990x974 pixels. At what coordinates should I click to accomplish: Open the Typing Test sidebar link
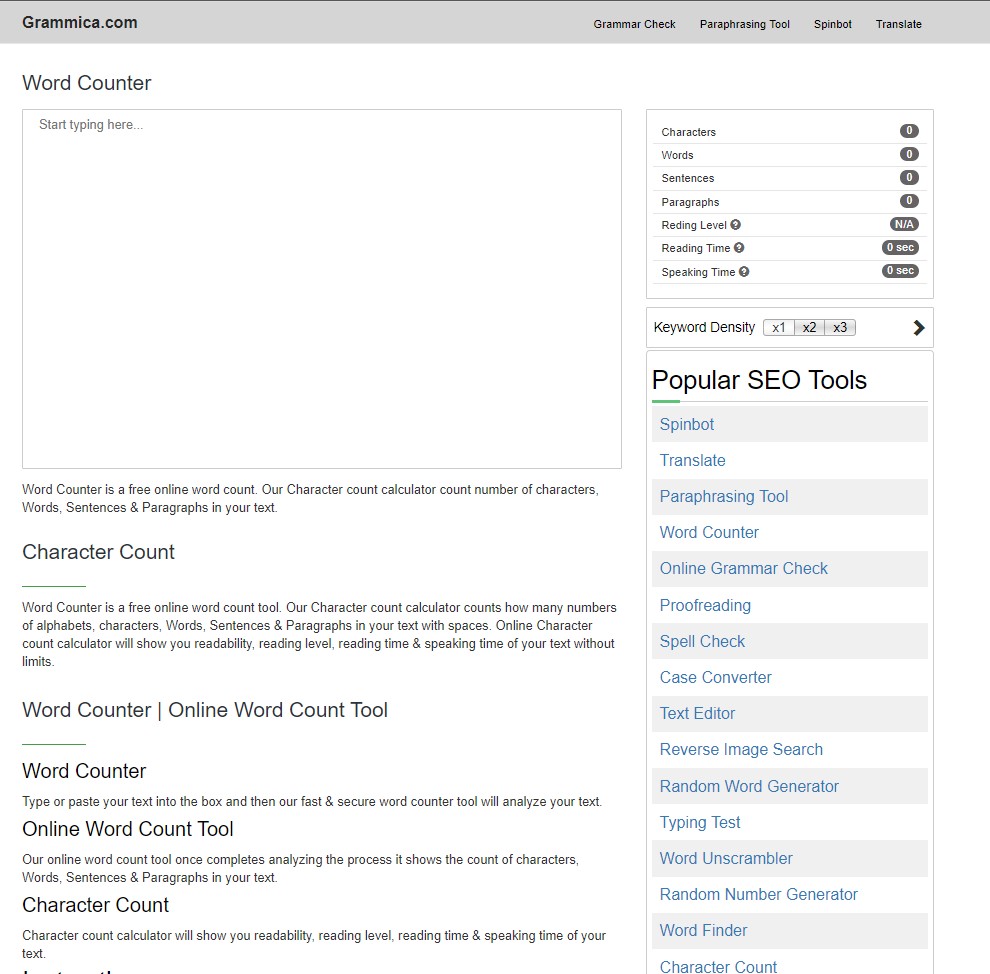(700, 822)
